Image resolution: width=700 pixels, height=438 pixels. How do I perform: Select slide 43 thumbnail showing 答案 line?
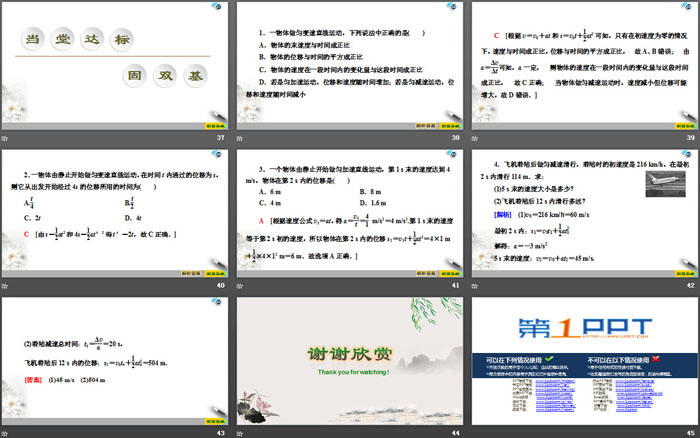pyautogui.click(x=115, y=361)
